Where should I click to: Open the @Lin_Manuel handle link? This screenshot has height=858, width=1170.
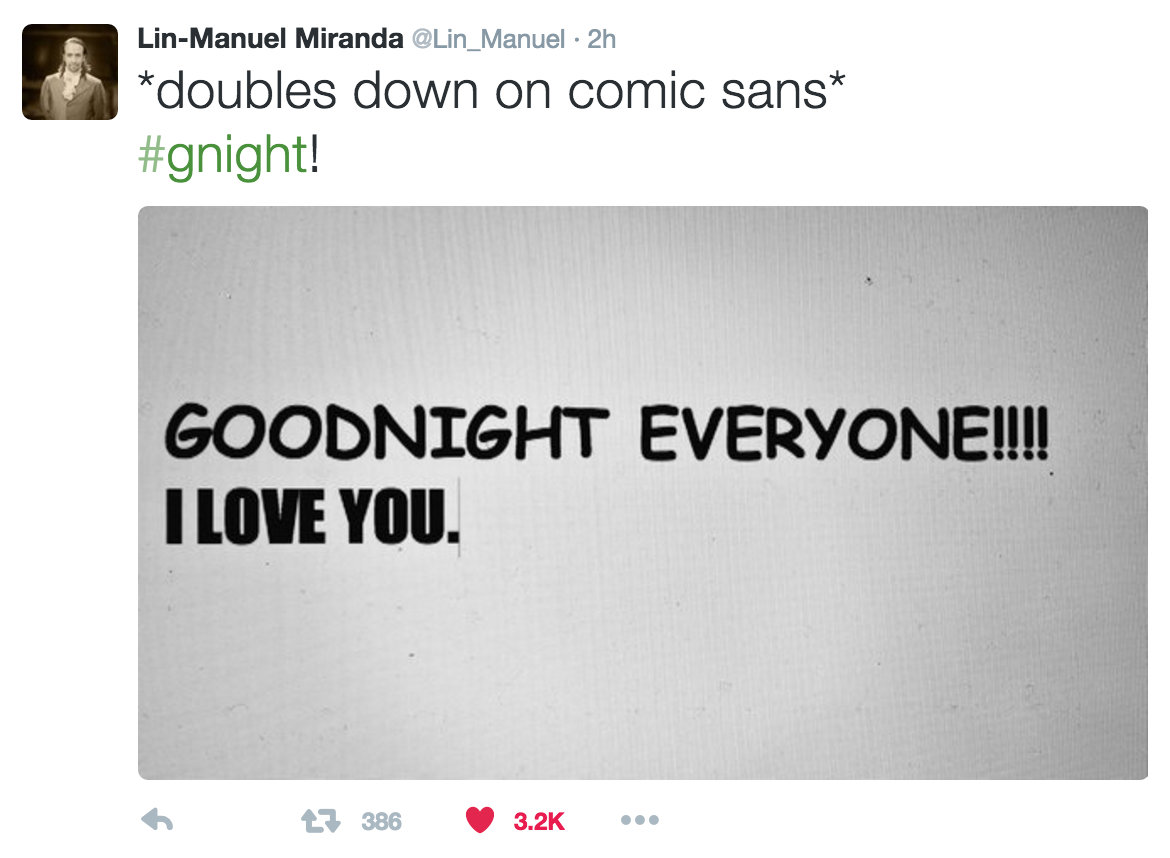(x=487, y=39)
